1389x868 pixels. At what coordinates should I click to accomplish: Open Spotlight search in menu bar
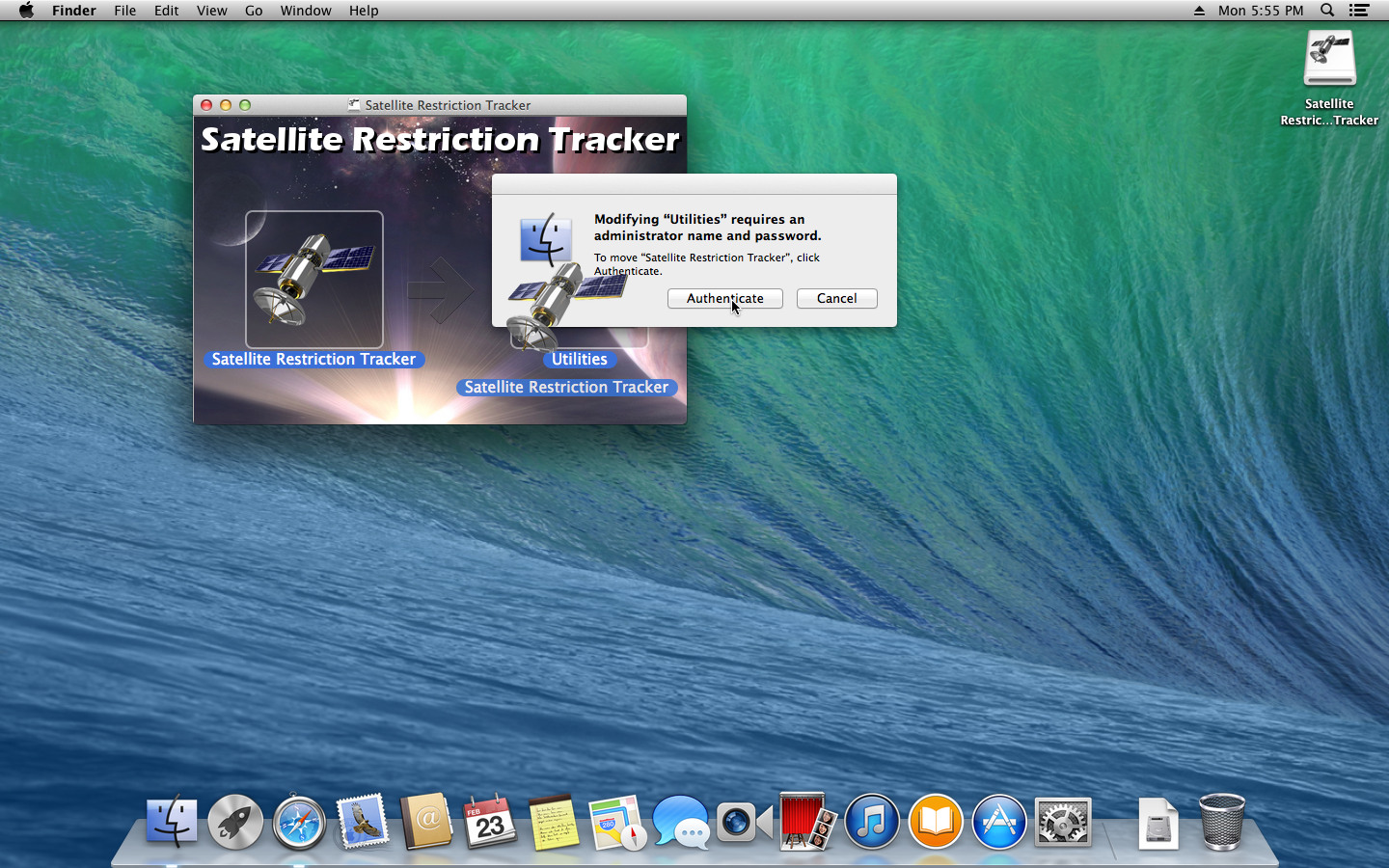1327,11
